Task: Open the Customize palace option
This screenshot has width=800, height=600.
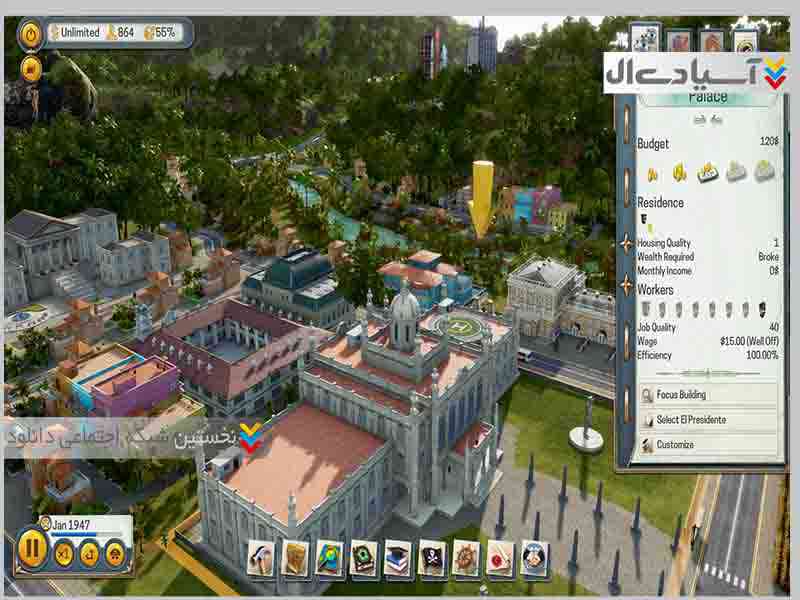Action: point(710,445)
